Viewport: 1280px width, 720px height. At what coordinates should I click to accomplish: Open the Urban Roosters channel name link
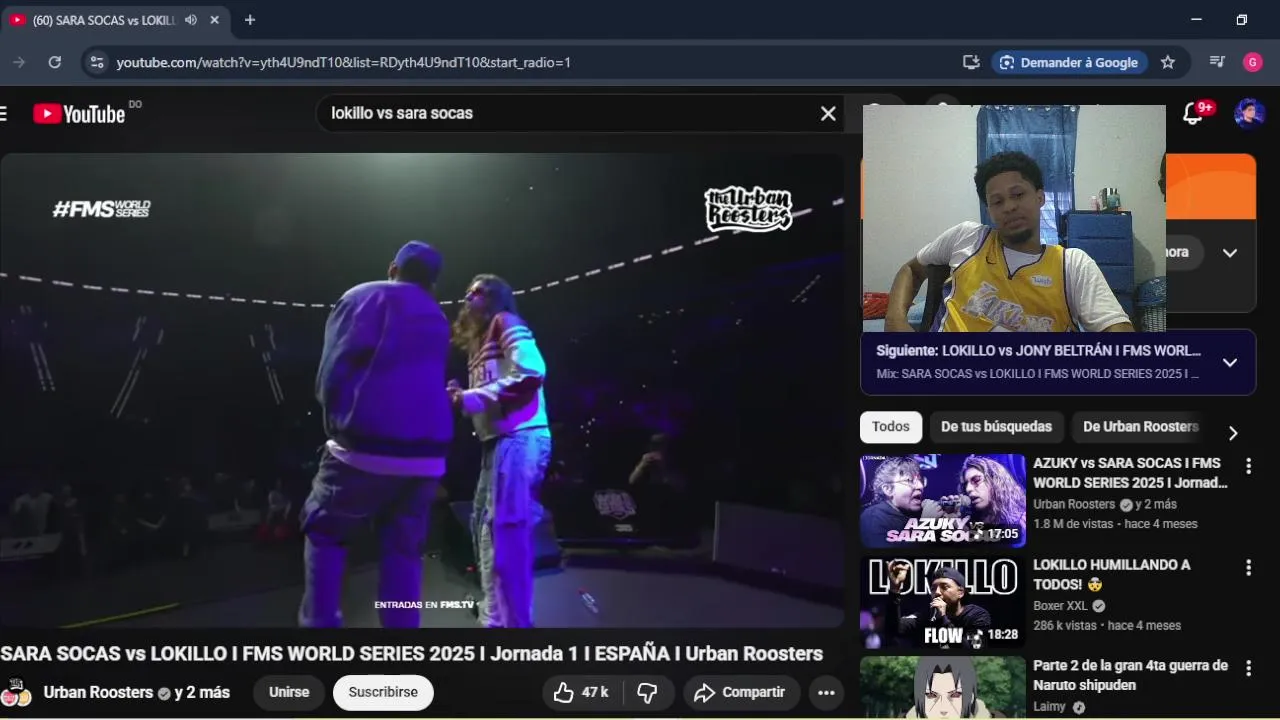click(98, 692)
